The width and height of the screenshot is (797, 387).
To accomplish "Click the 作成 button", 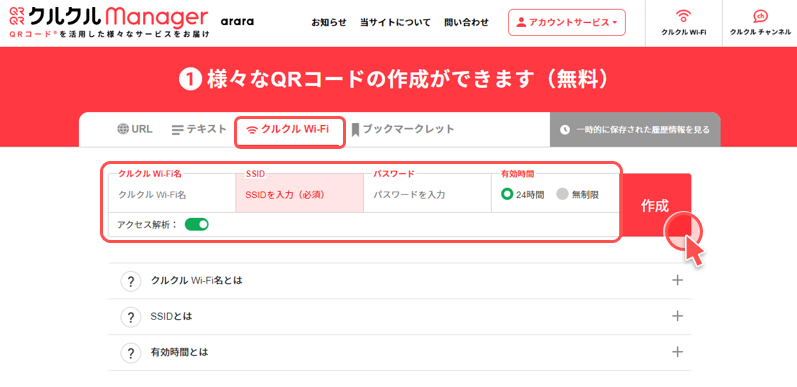I will (x=655, y=205).
